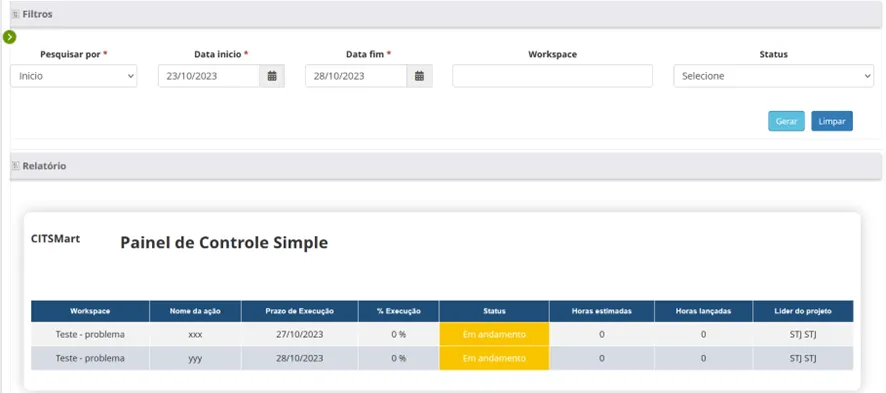Viewport: 886px width, 393px height.
Task: Click the Horas lançadas column header
Action: pos(703,311)
